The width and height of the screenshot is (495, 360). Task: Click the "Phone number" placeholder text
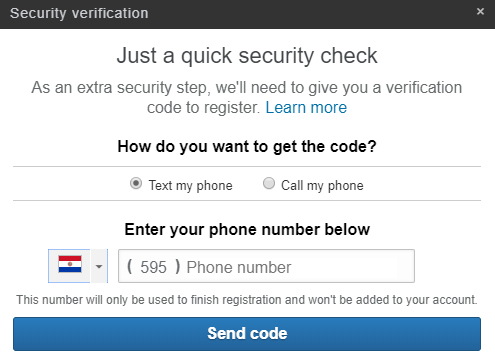click(239, 267)
